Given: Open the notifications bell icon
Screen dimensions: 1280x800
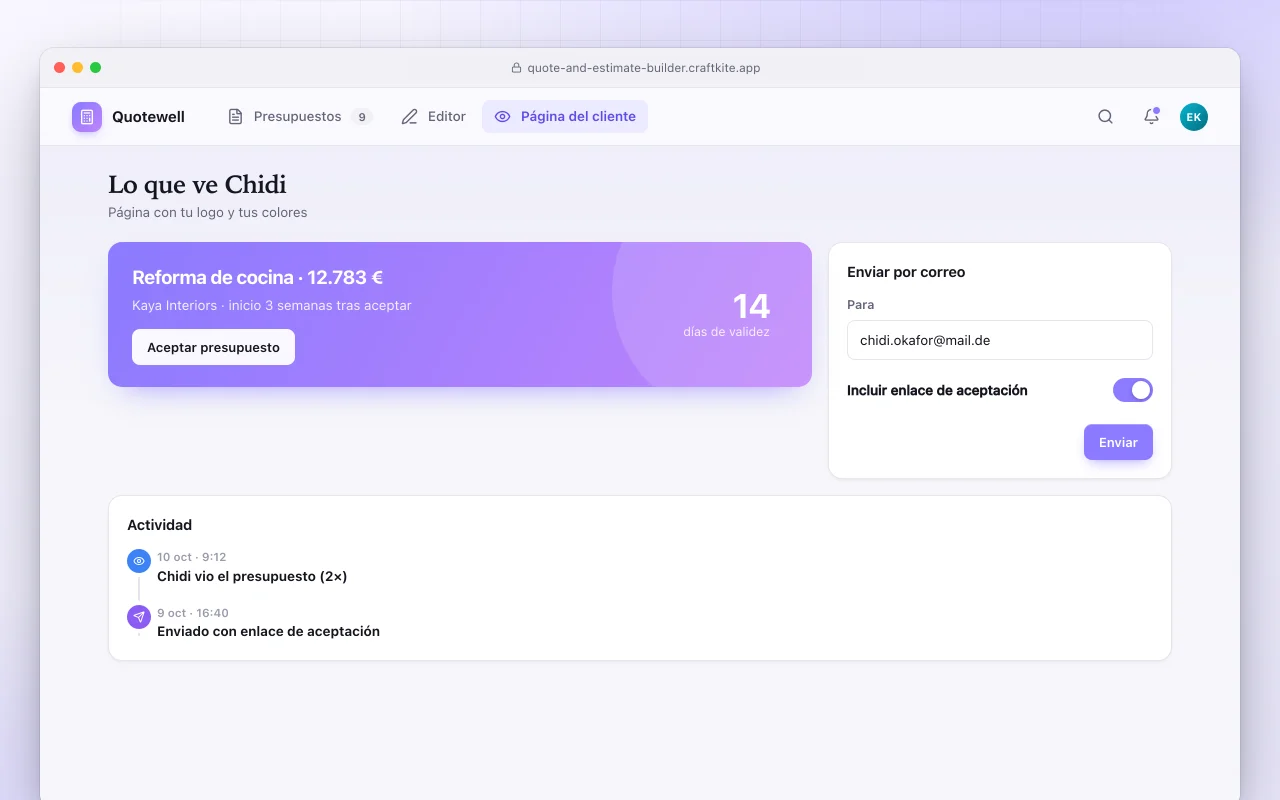Looking at the screenshot, I should click(x=1151, y=117).
